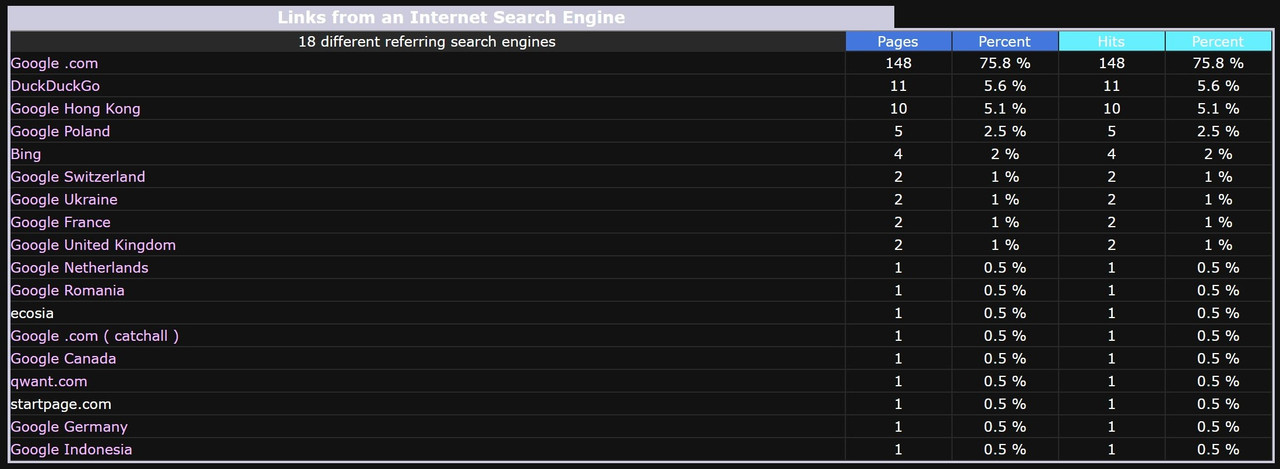The image size is (1280, 469).
Task: Select the Pages percent 75.8 % for Google .com
Action: point(1005,63)
